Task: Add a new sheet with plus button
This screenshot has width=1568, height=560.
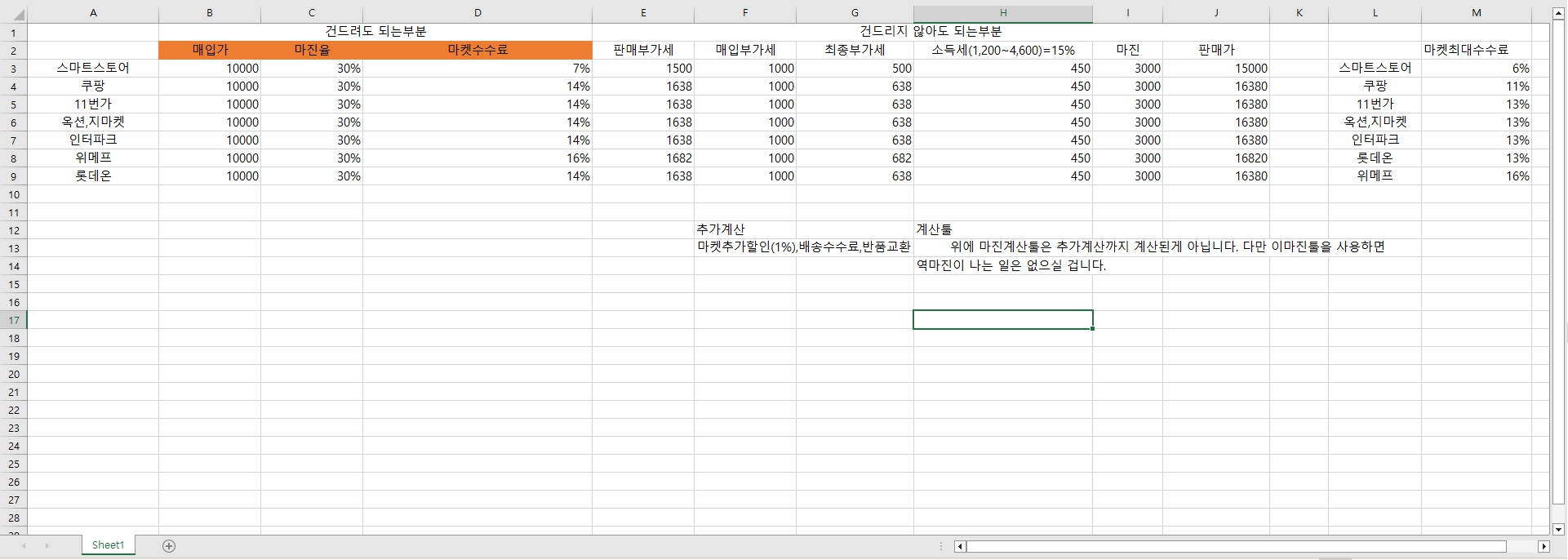Action: click(169, 546)
